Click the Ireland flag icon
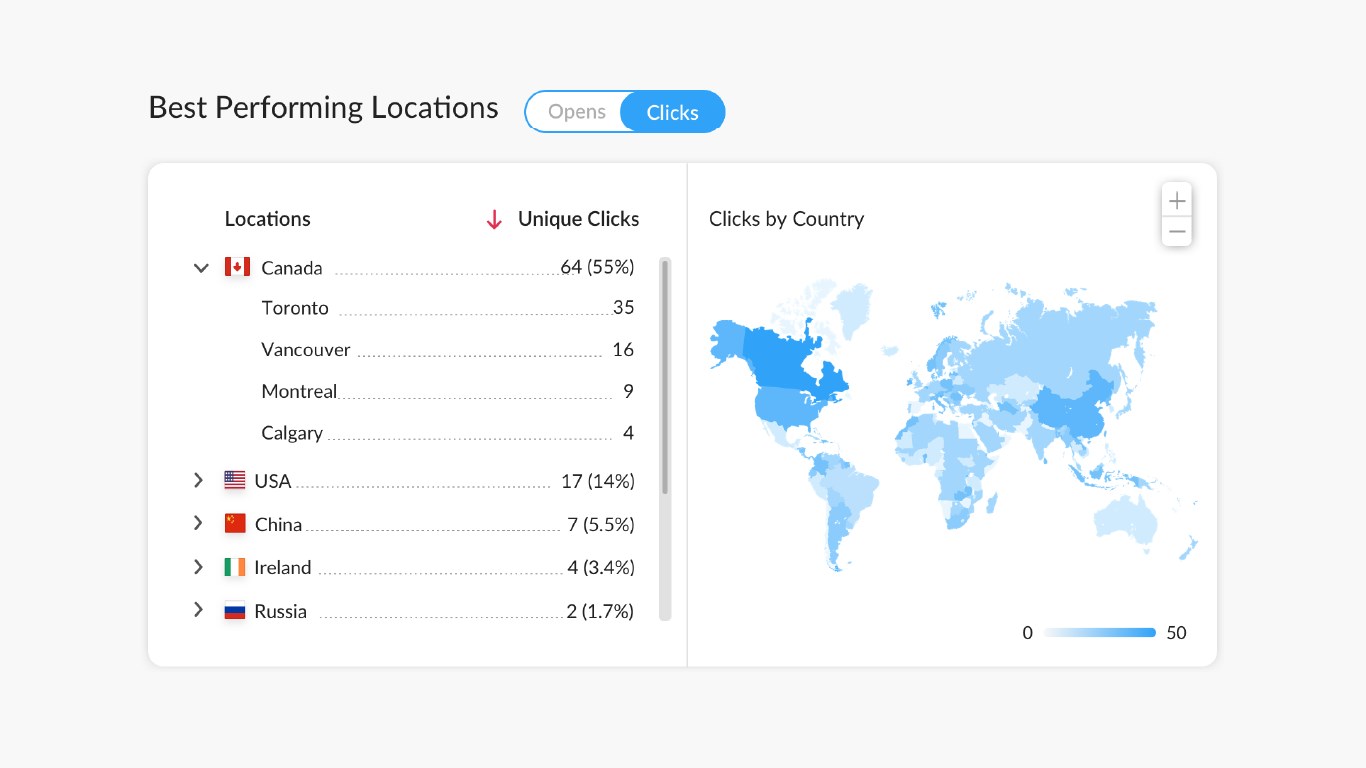This screenshot has width=1366, height=768. coord(234,567)
